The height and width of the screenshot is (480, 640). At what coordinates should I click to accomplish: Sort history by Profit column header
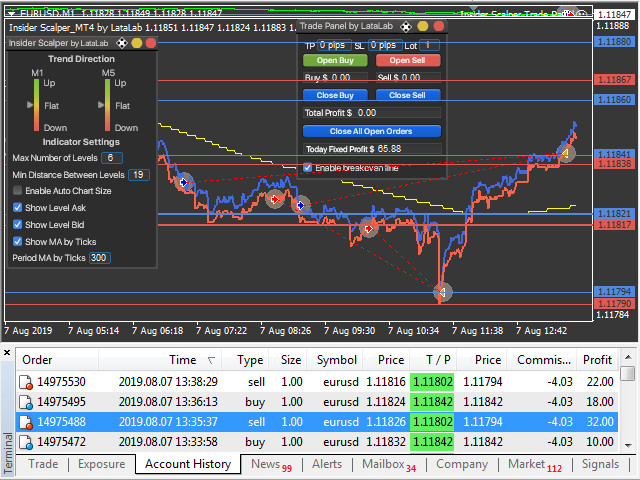[597, 360]
